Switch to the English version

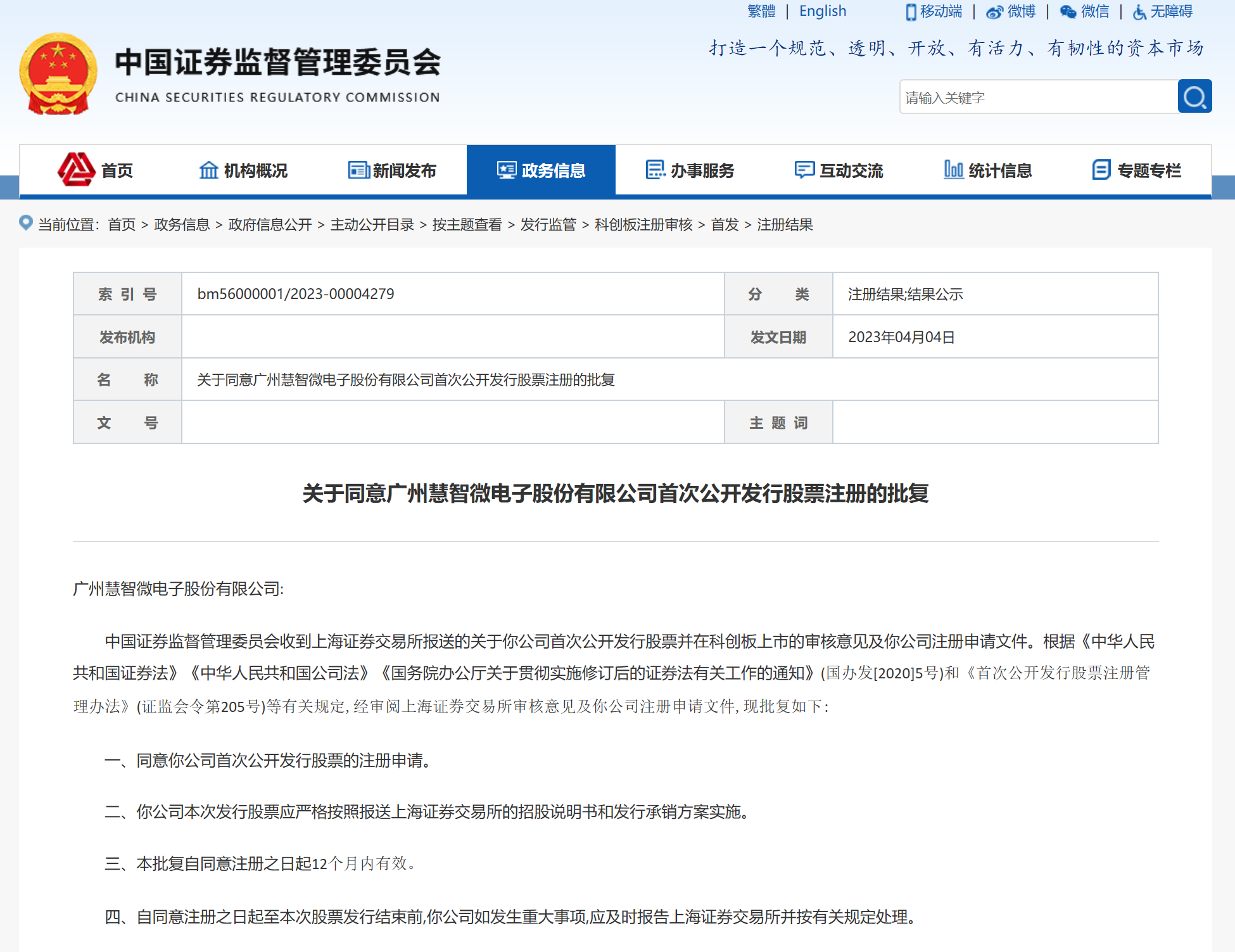(822, 11)
